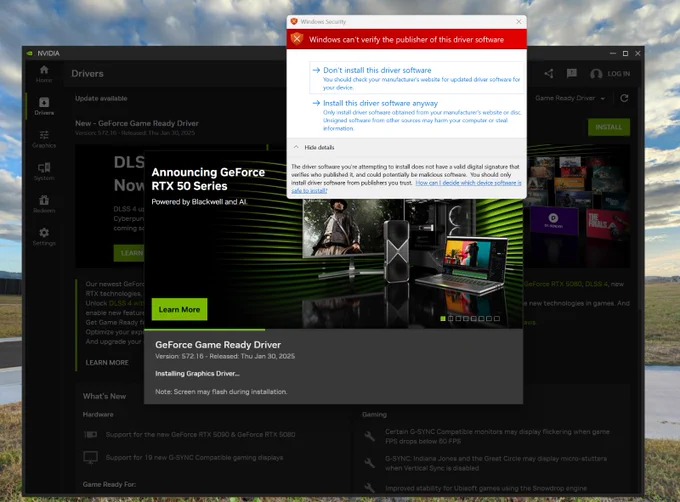Click the Hardware section heading
680x502 pixels.
(x=98, y=414)
